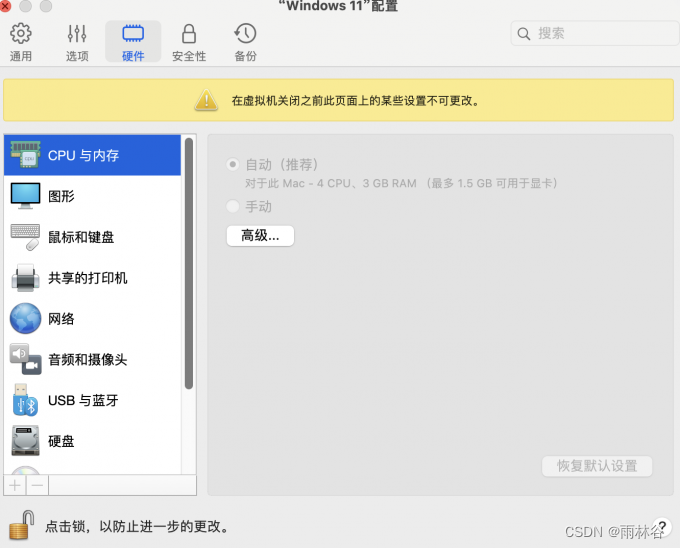
Task: Open 共享的打印机 settings
Action: (92, 278)
